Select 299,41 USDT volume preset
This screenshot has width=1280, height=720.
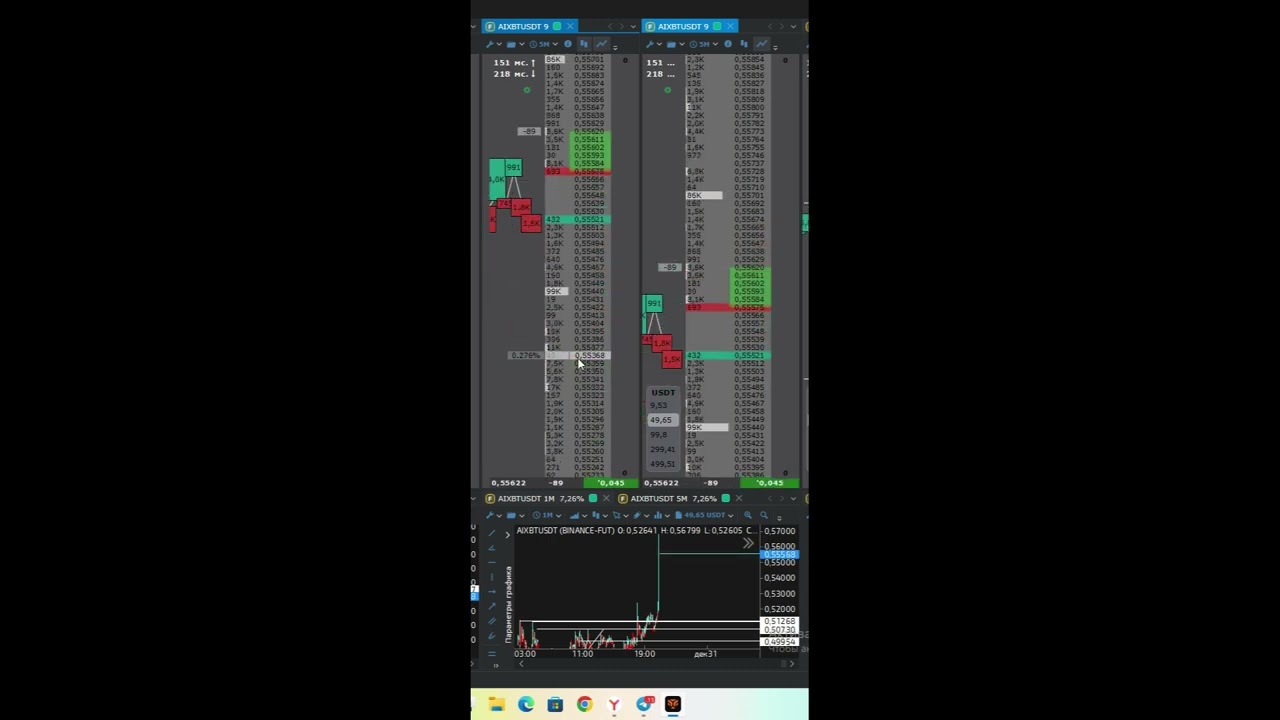click(662, 449)
